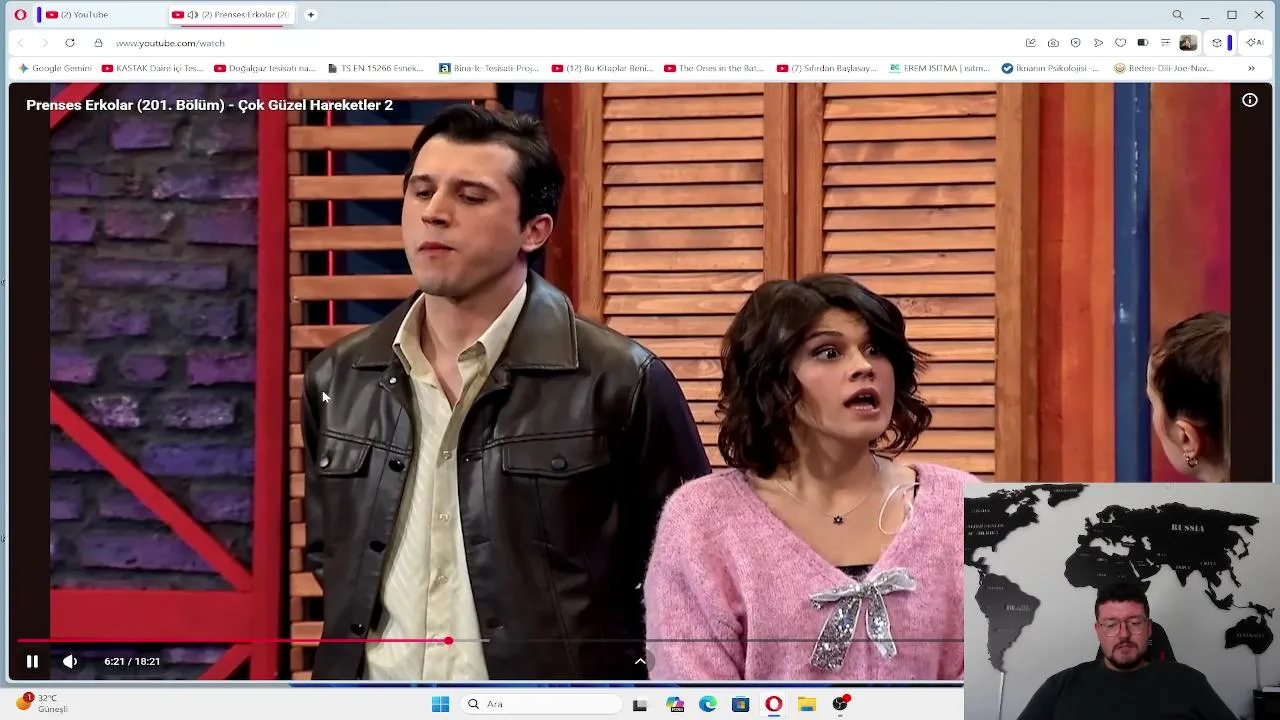
Task: Open the extensions cube icon
Action: coord(1217,43)
